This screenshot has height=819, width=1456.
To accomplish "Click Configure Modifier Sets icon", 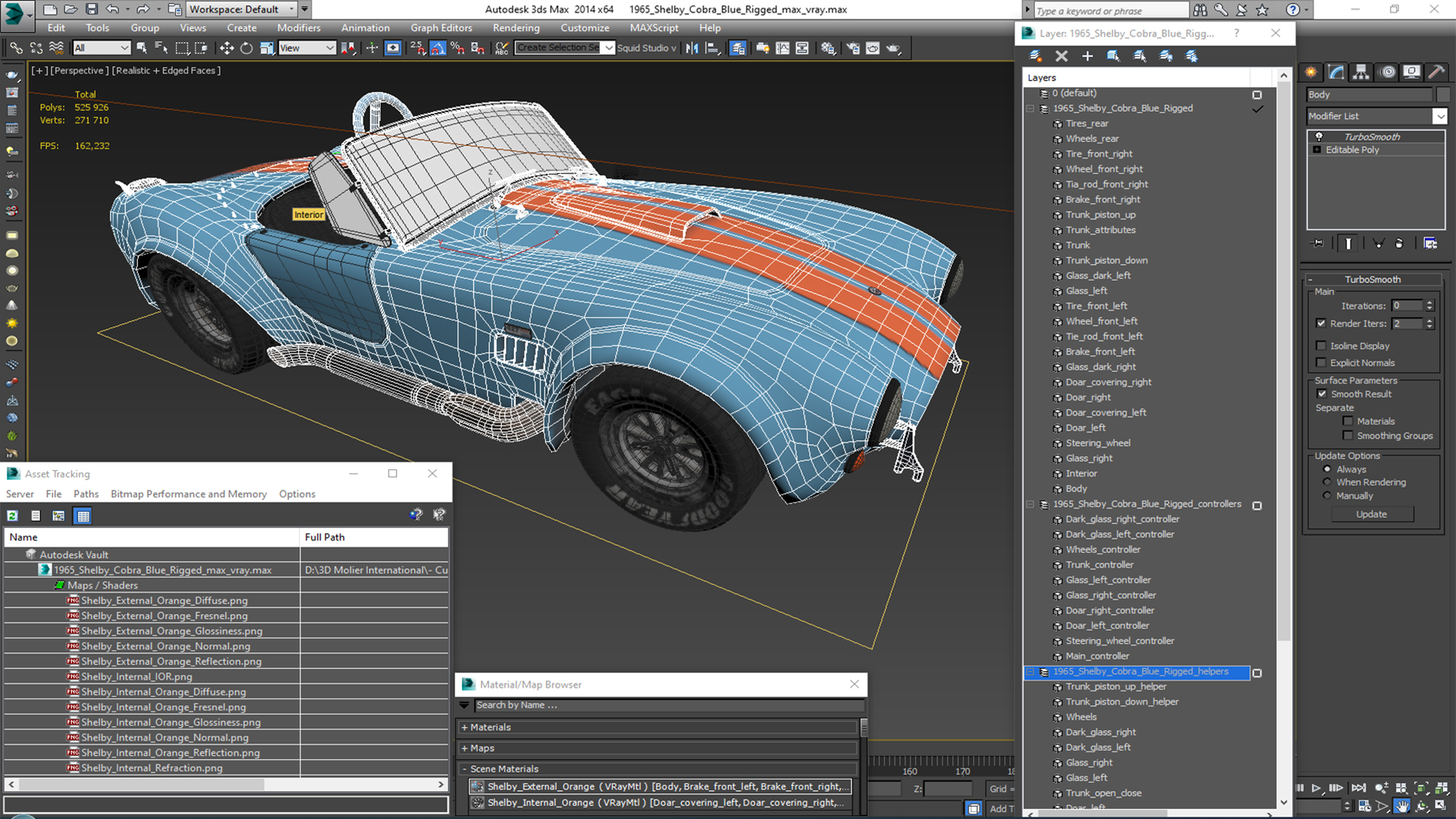I will 1430,243.
